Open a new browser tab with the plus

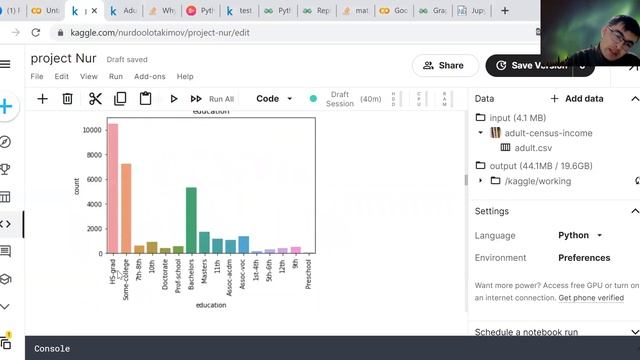[x=505, y=11]
